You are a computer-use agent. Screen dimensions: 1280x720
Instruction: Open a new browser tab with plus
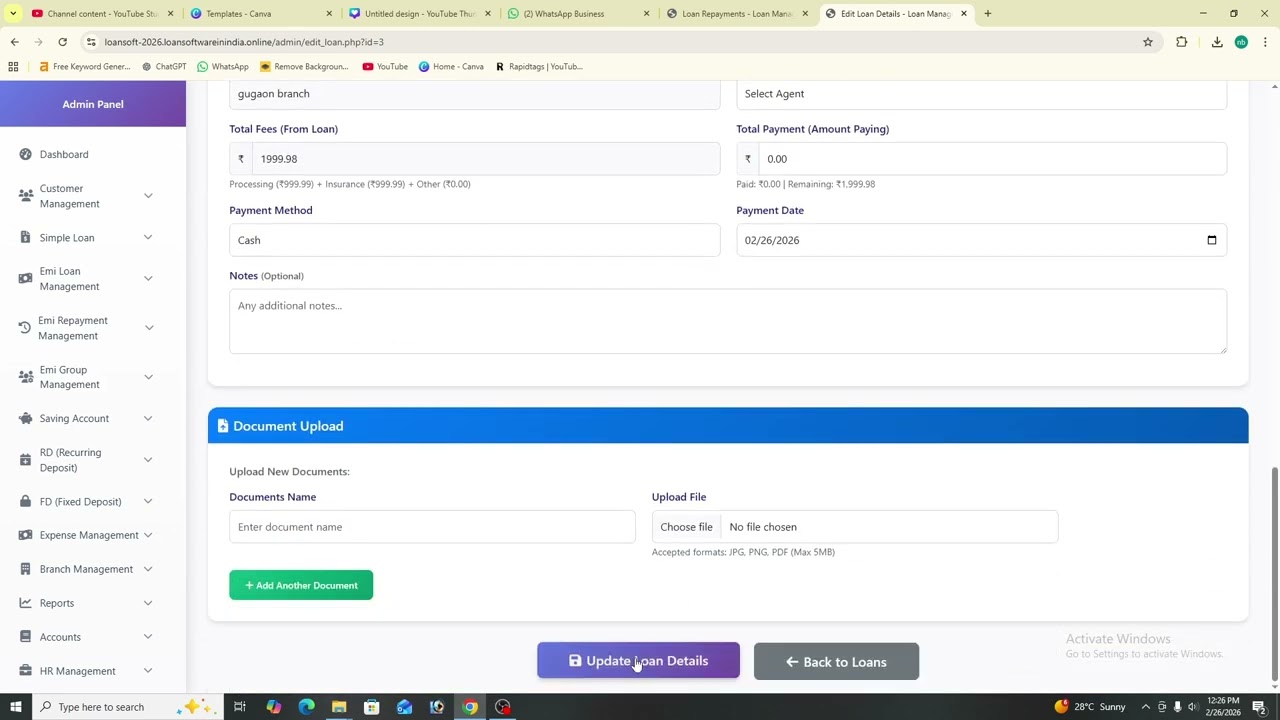click(987, 13)
